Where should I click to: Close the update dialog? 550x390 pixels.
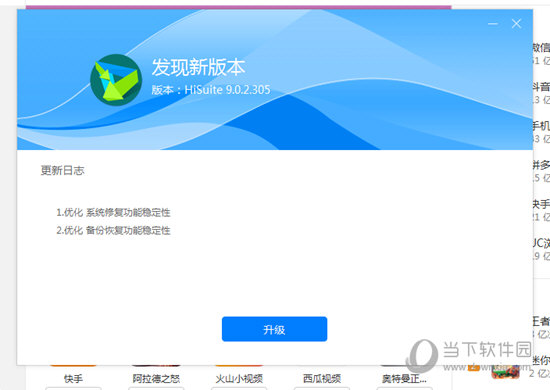pos(516,24)
